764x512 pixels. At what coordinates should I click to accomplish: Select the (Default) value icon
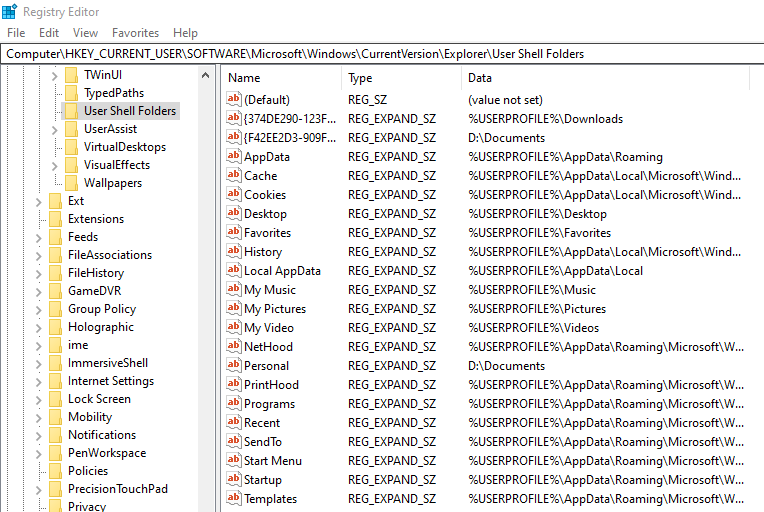pyautogui.click(x=234, y=99)
